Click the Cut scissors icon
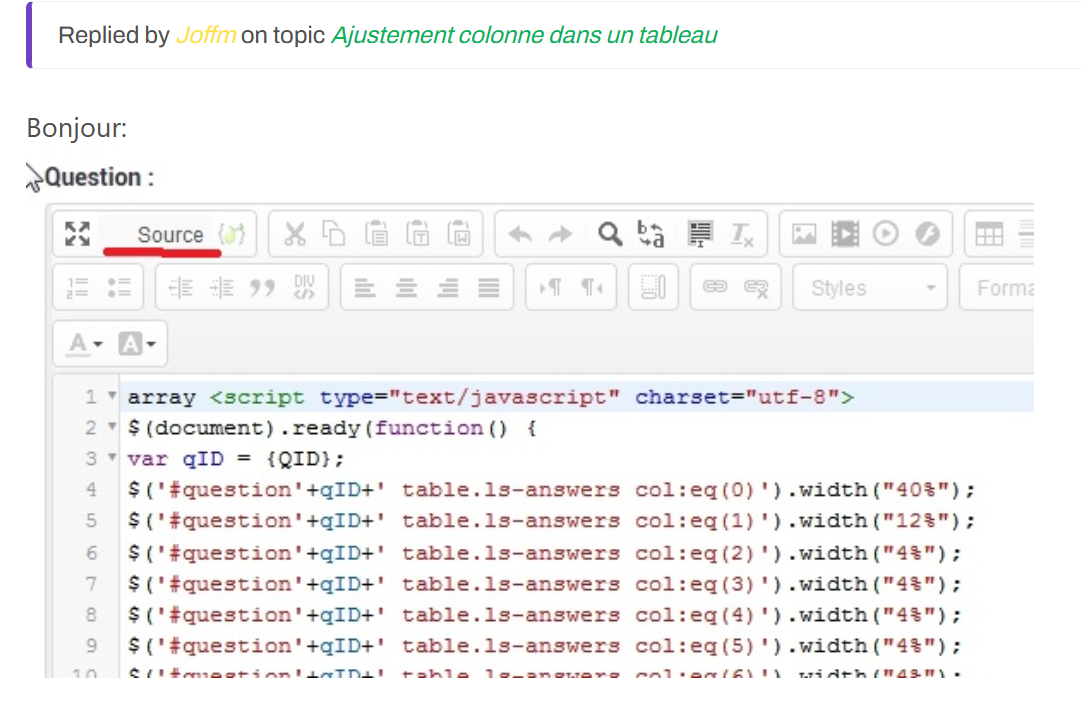 (x=294, y=234)
